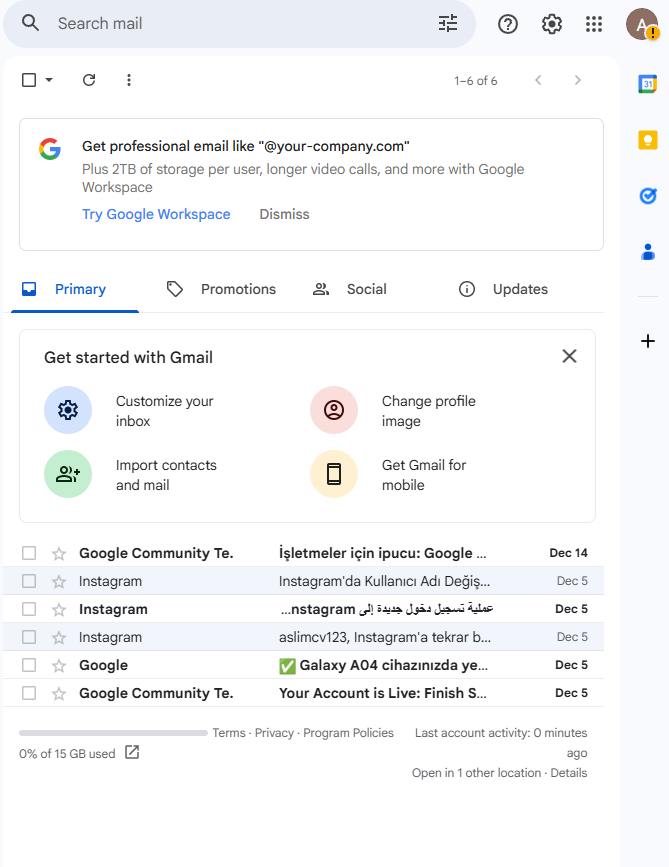Close the Get started with Gmail card
Viewport: 669px width, 867px height.
pyautogui.click(x=569, y=356)
